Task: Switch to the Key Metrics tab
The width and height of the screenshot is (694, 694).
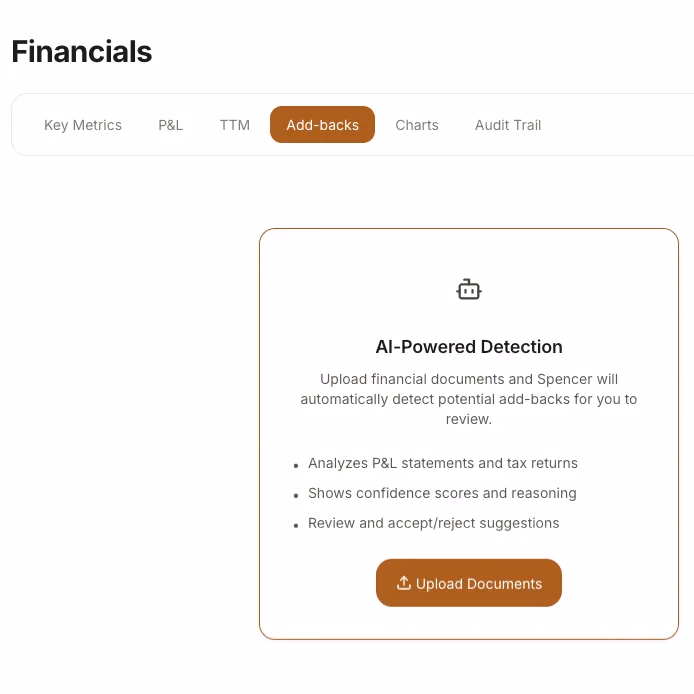Action: pyautogui.click(x=83, y=125)
